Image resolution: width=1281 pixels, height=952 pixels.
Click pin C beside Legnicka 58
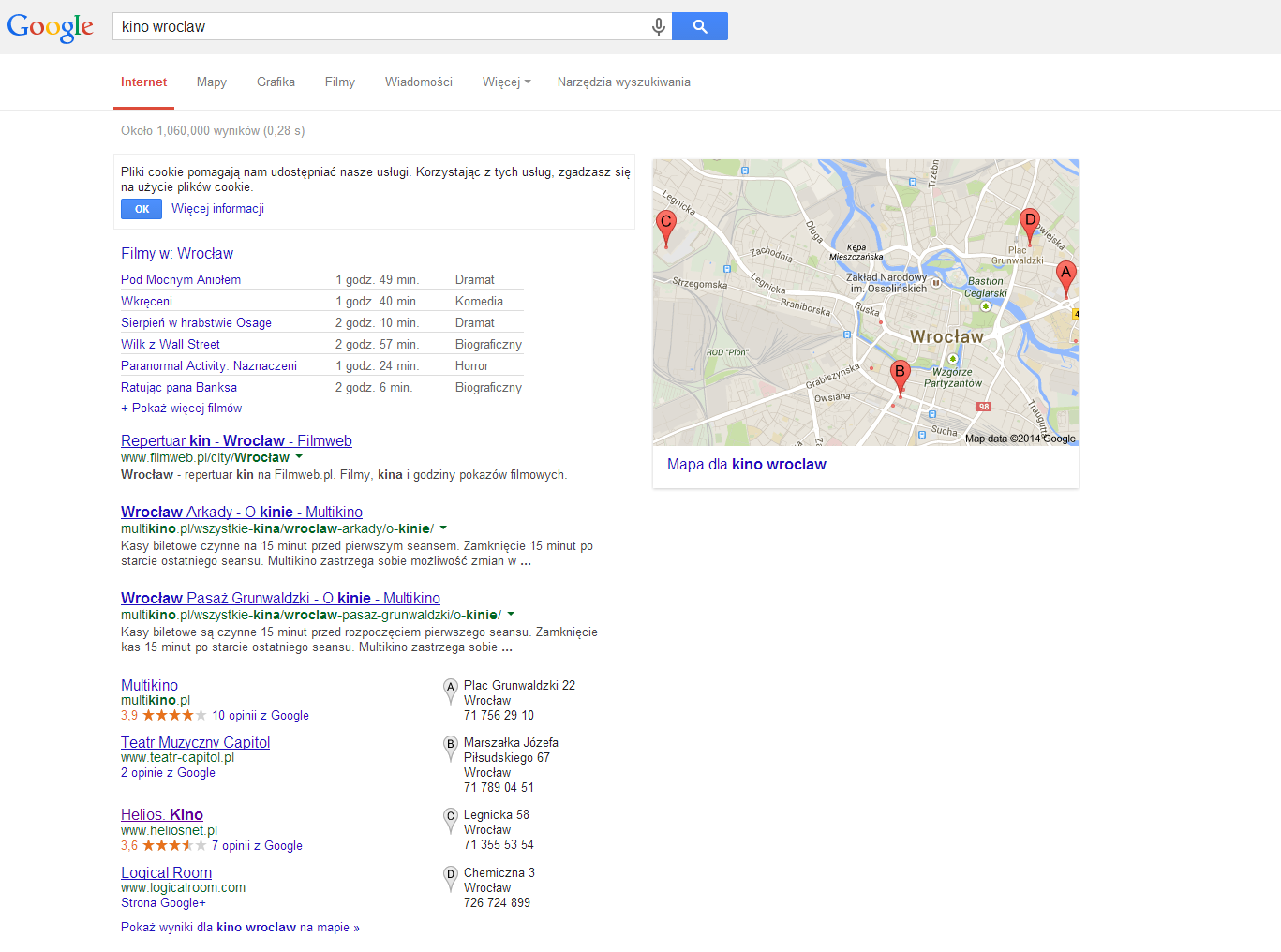(x=451, y=821)
